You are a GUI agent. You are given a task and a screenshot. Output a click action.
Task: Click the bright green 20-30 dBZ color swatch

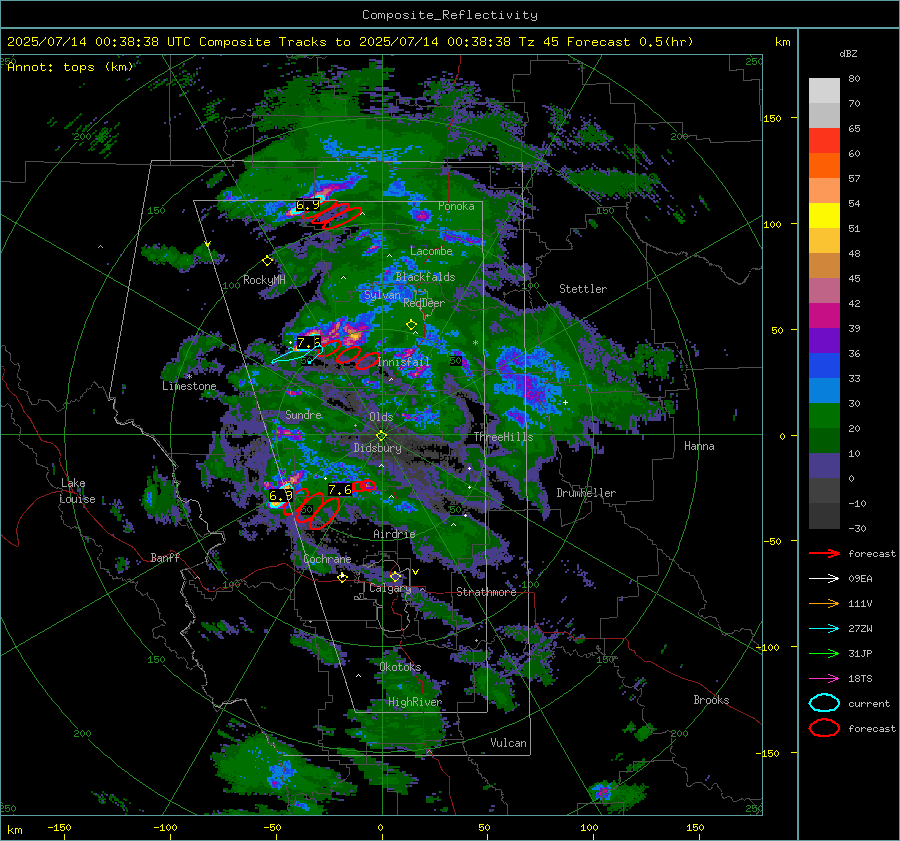(824, 416)
